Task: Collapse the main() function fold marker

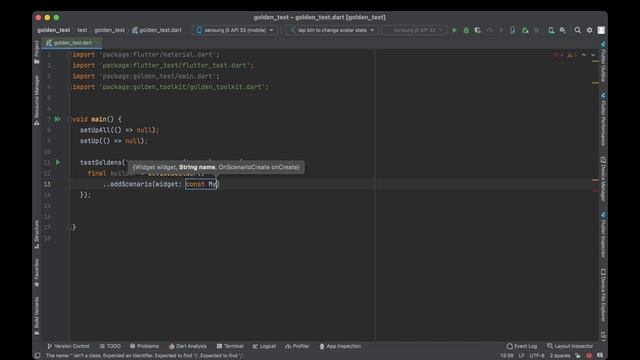Action: click(x=70, y=119)
